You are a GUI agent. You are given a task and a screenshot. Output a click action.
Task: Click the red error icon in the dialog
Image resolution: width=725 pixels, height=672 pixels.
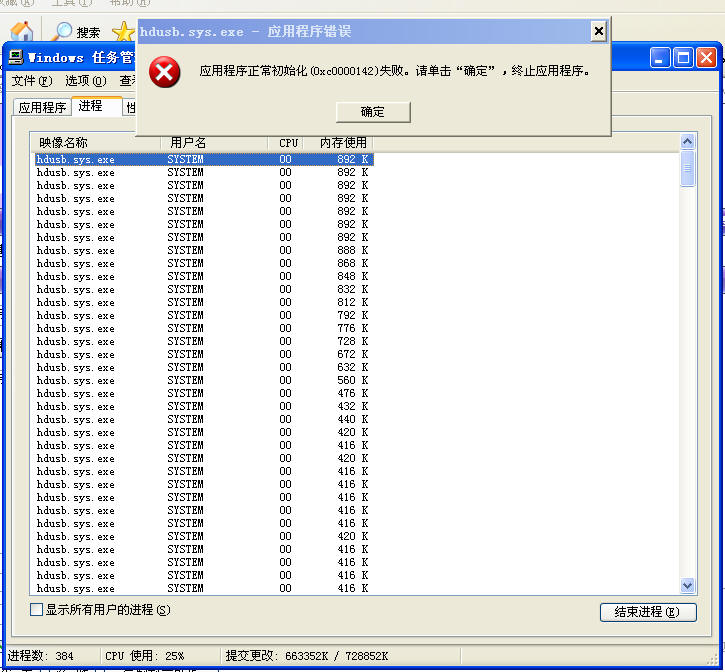164,72
